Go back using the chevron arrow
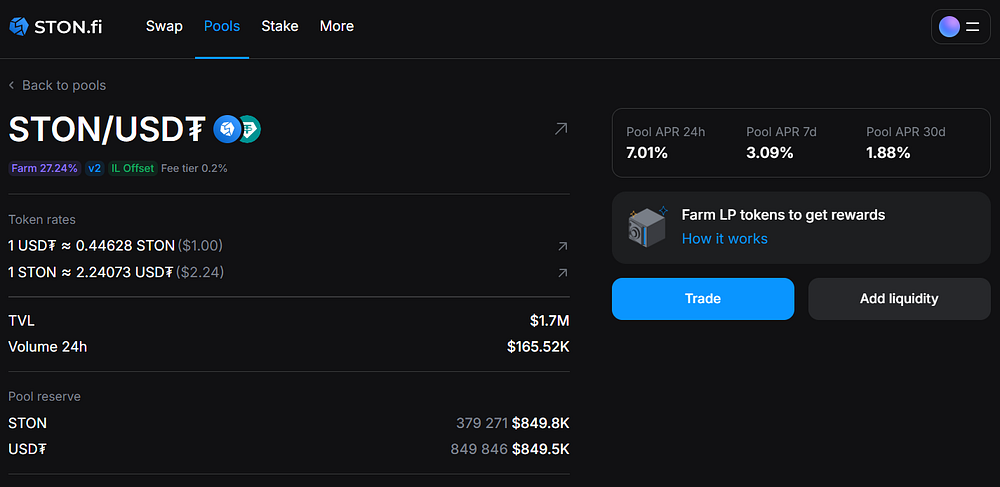The width and height of the screenshot is (1000, 487). (x=11, y=85)
